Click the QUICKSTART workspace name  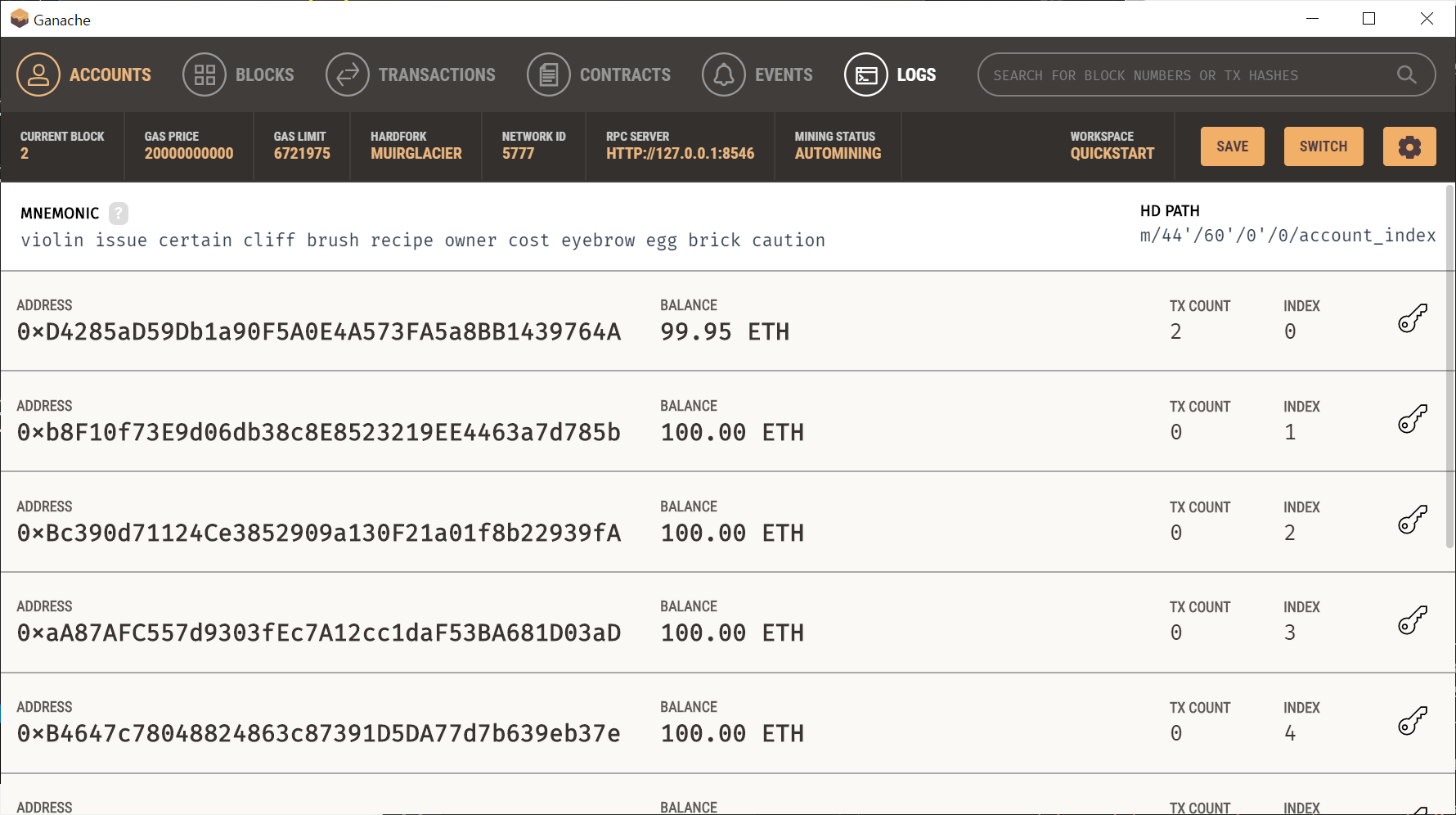coord(1112,154)
